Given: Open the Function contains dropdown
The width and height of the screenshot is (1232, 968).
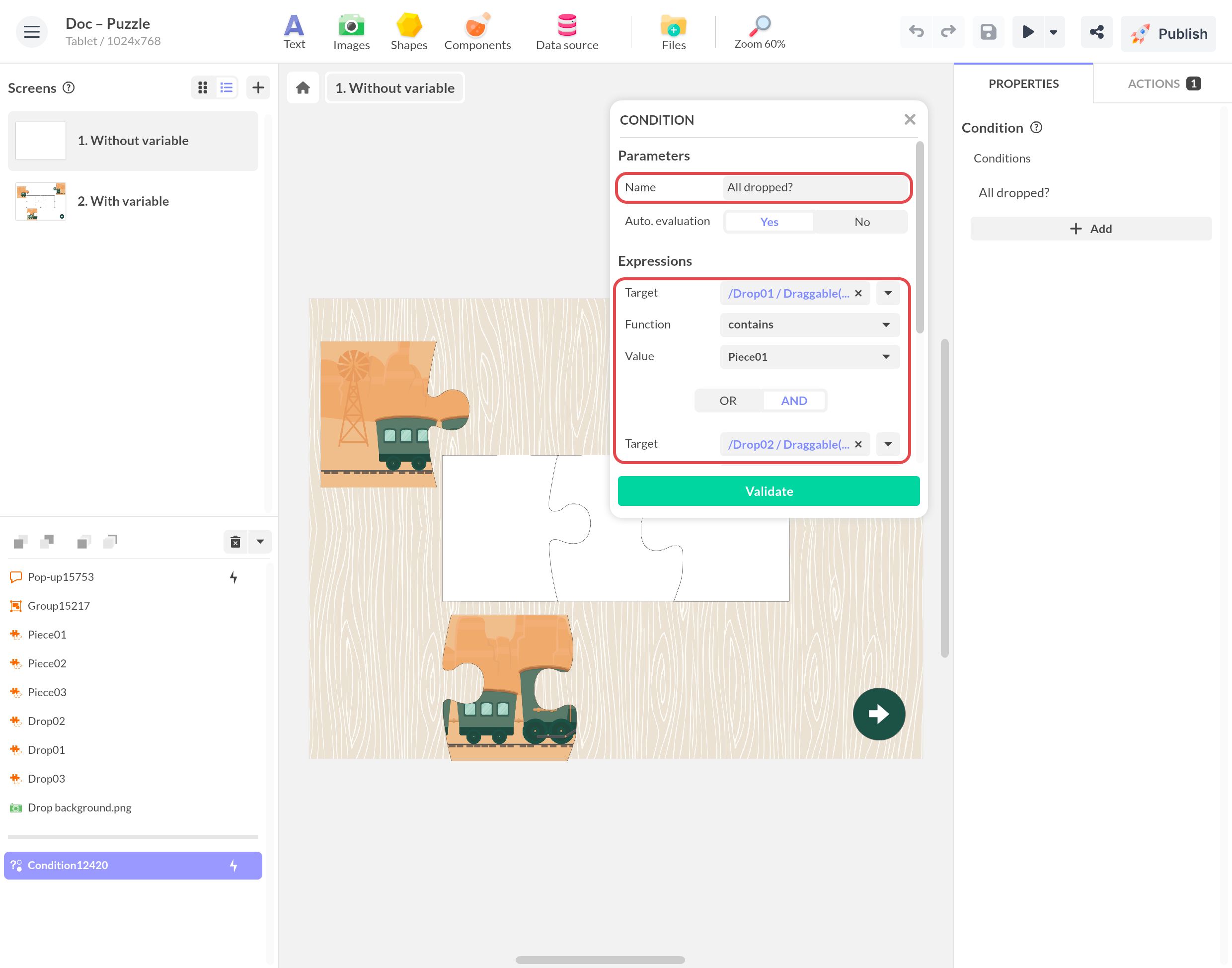Looking at the screenshot, I should click(x=809, y=325).
